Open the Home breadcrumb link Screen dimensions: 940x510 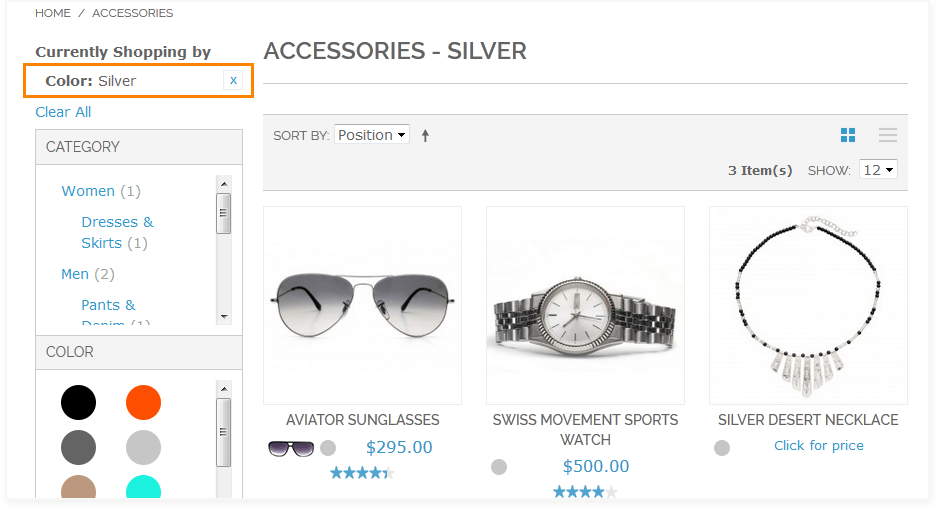click(x=53, y=13)
